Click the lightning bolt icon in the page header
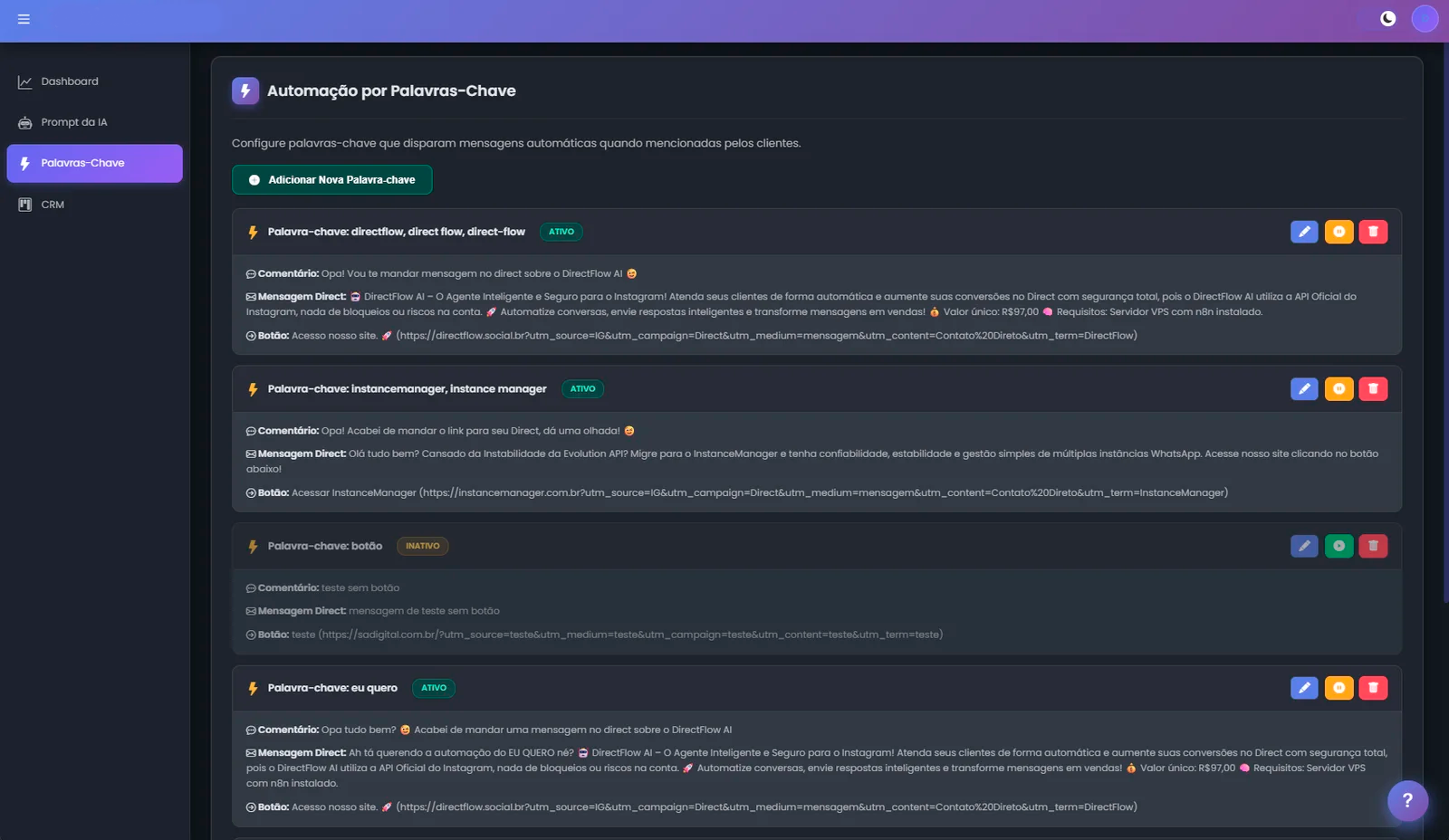 tap(245, 90)
